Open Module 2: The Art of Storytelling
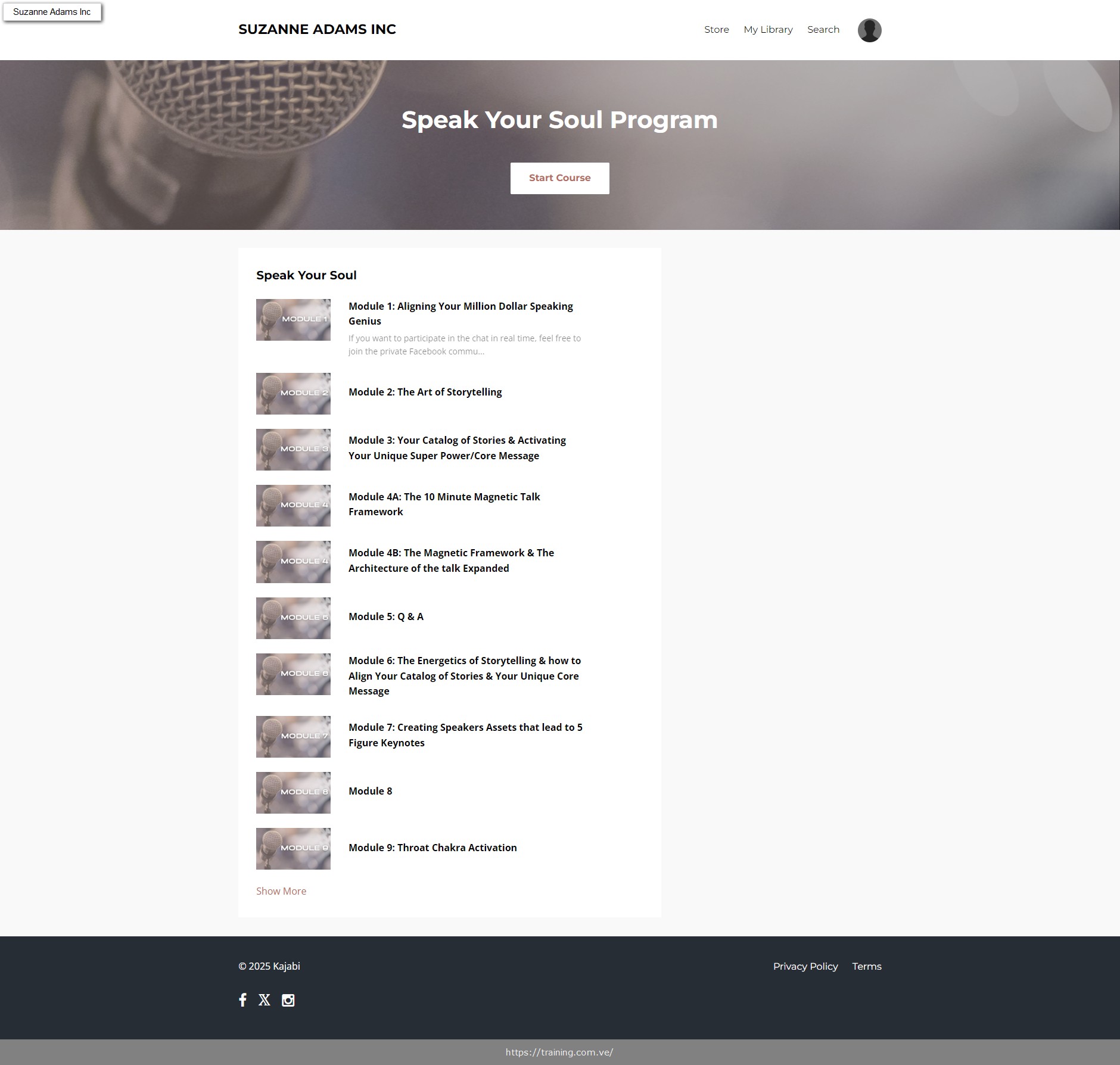1120x1065 pixels. pos(425,392)
